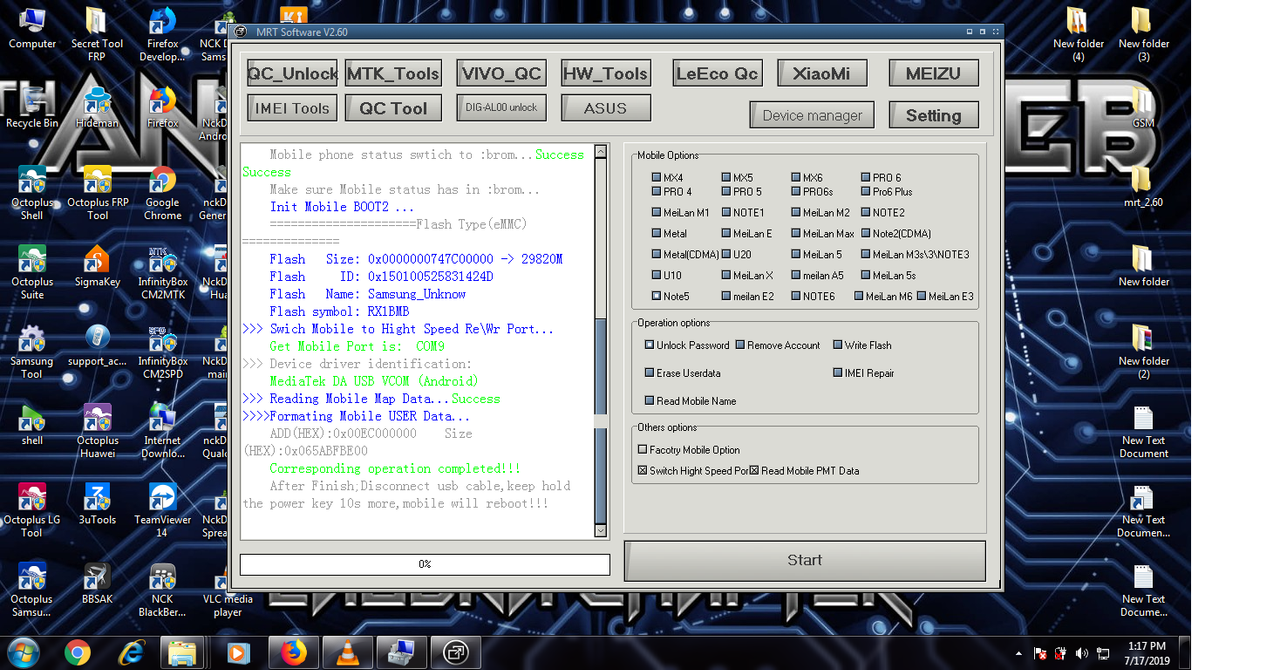Open Firefox from the taskbar

click(293, 652)
